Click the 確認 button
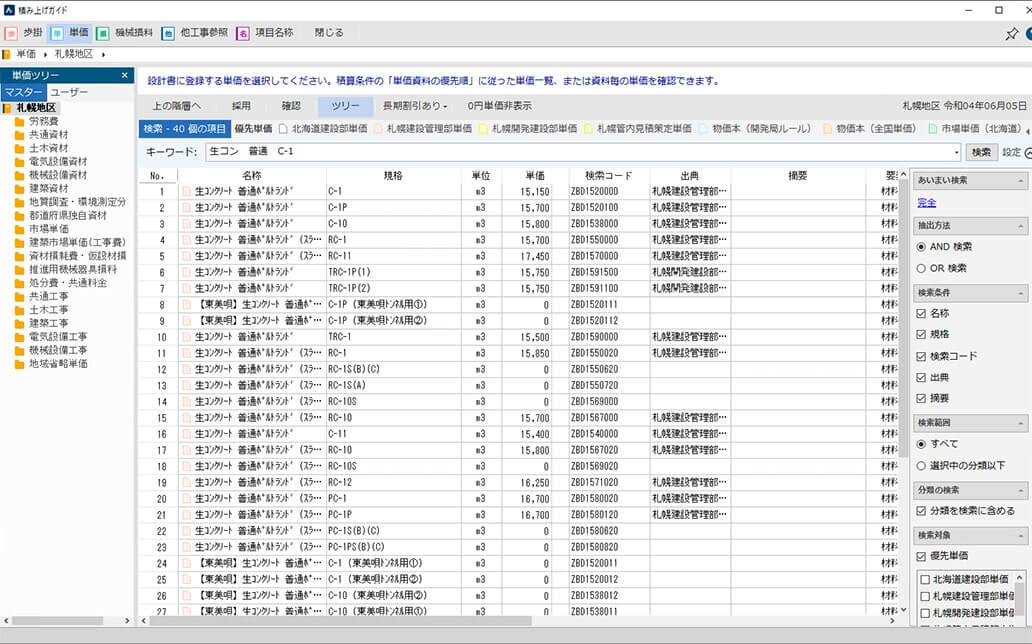1032x644 pixels. coord(291,106)
